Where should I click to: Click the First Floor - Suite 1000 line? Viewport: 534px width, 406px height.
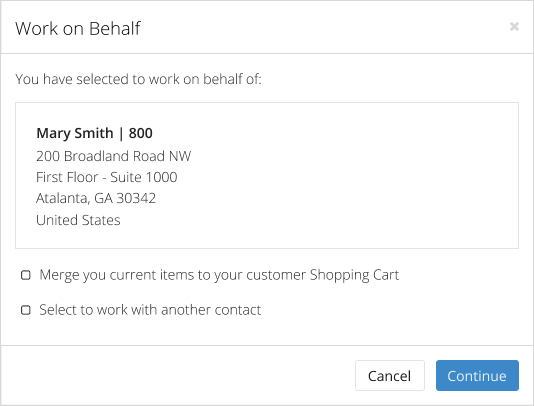107,177
